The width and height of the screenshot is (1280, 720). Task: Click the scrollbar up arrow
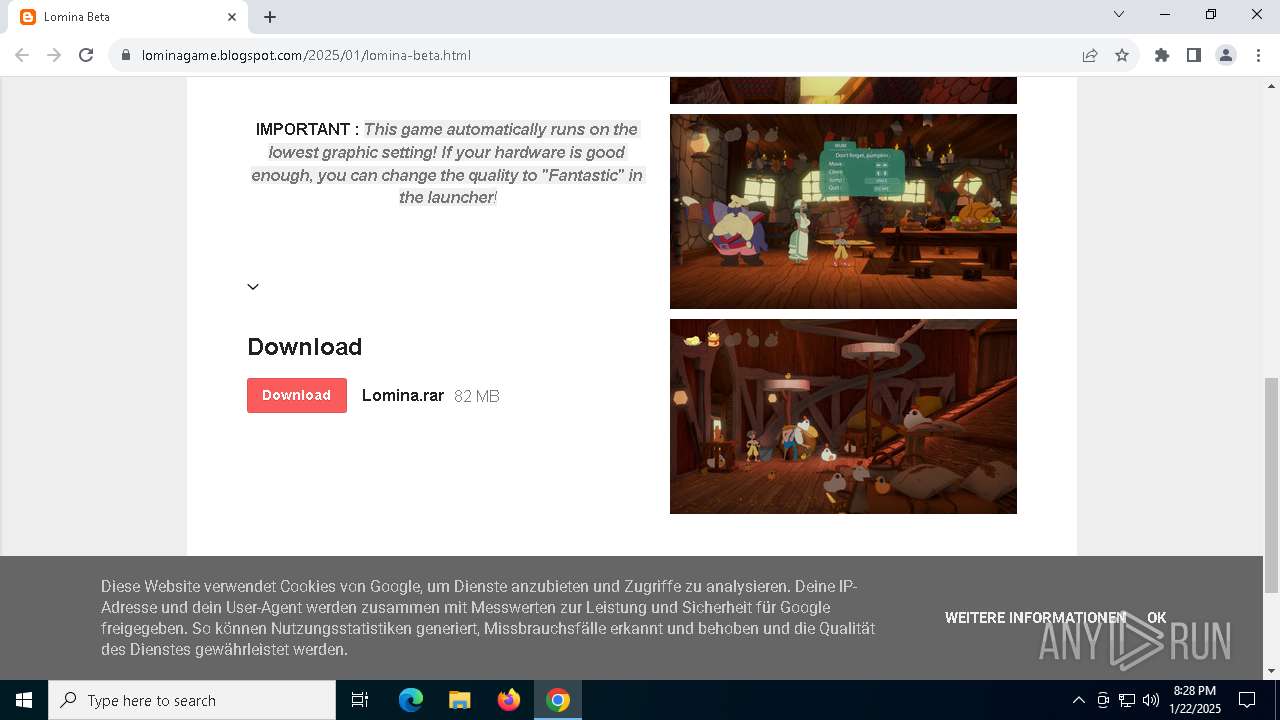[1271, 86]
